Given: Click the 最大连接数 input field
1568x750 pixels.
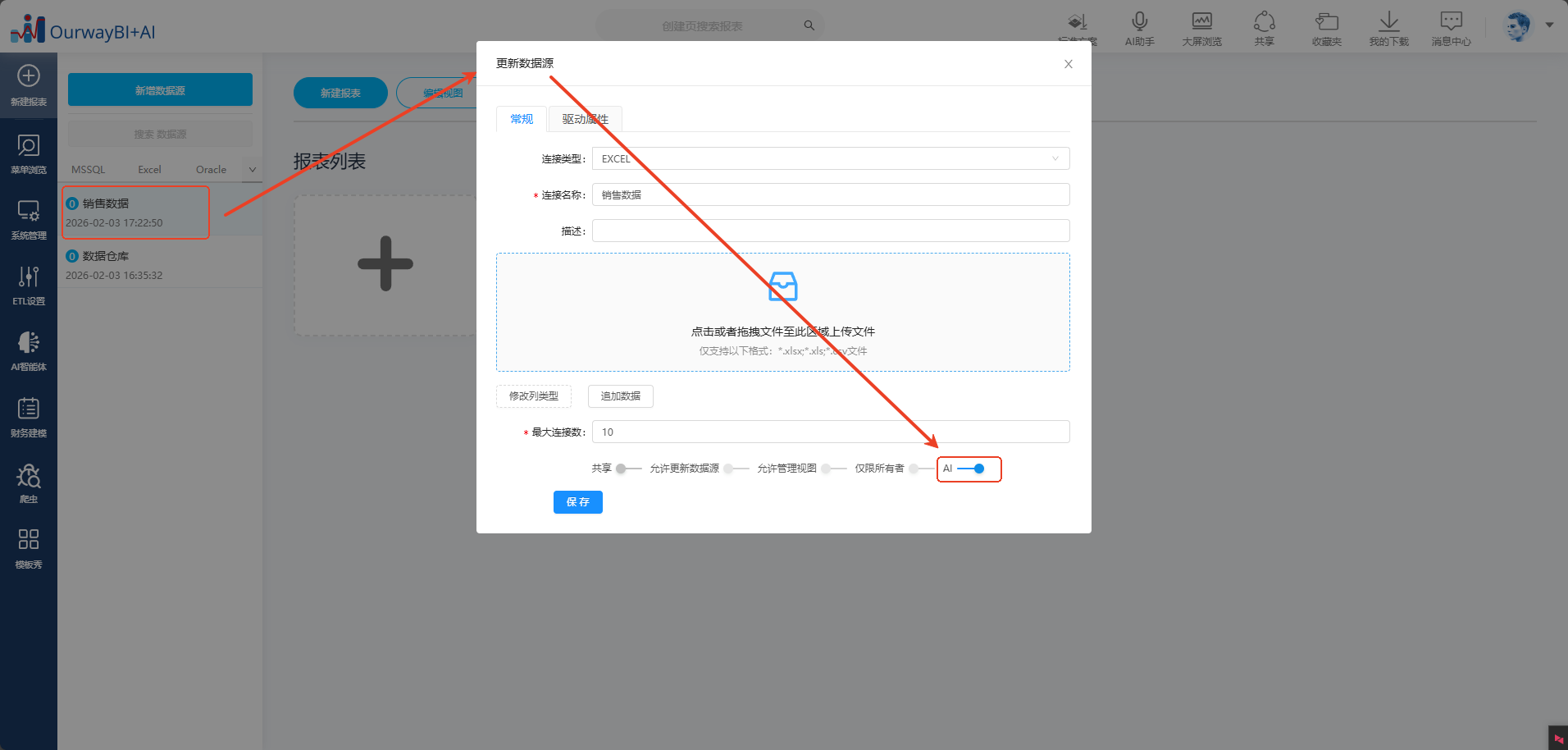Looking at the screenshot, I should (x=831, y=432).
